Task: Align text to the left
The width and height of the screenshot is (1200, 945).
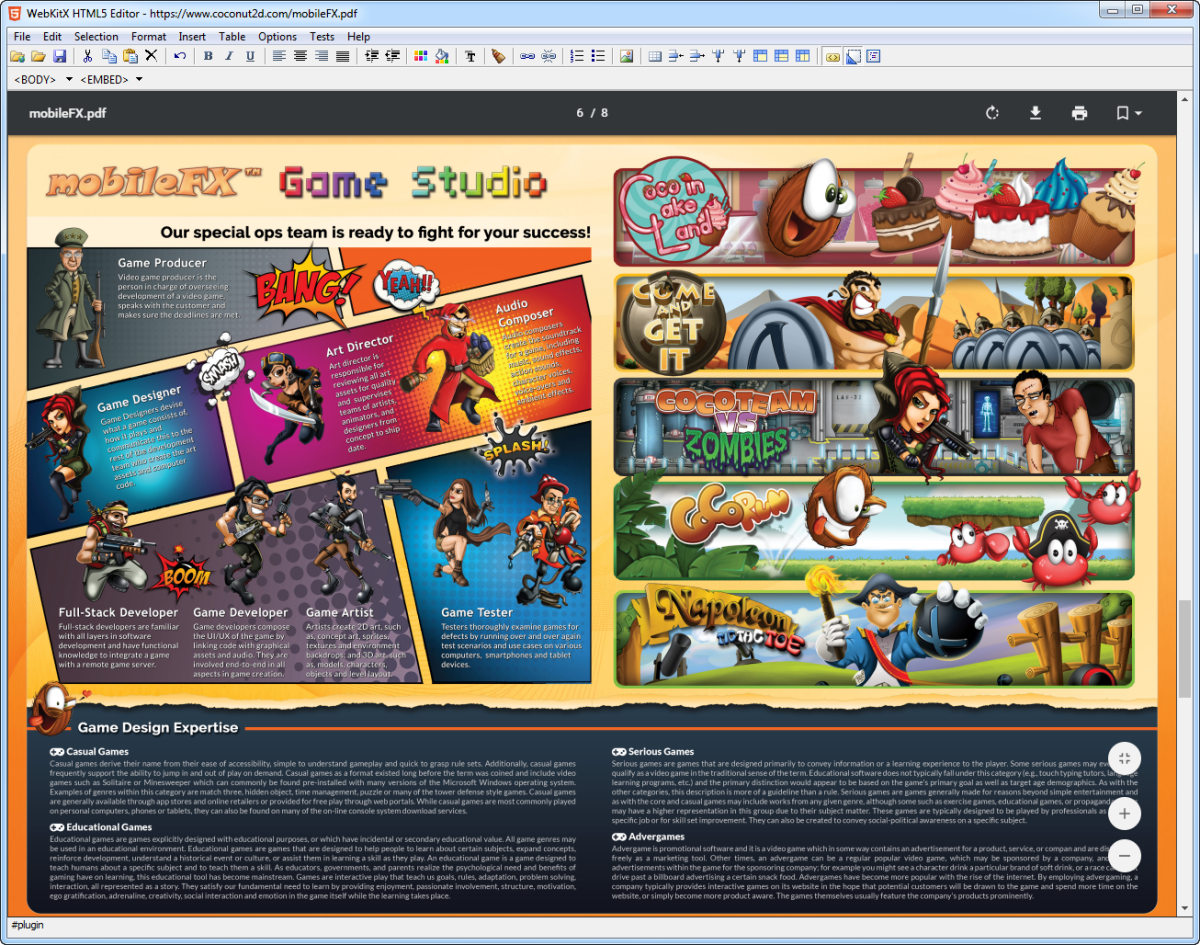Action: click(279, 56)
